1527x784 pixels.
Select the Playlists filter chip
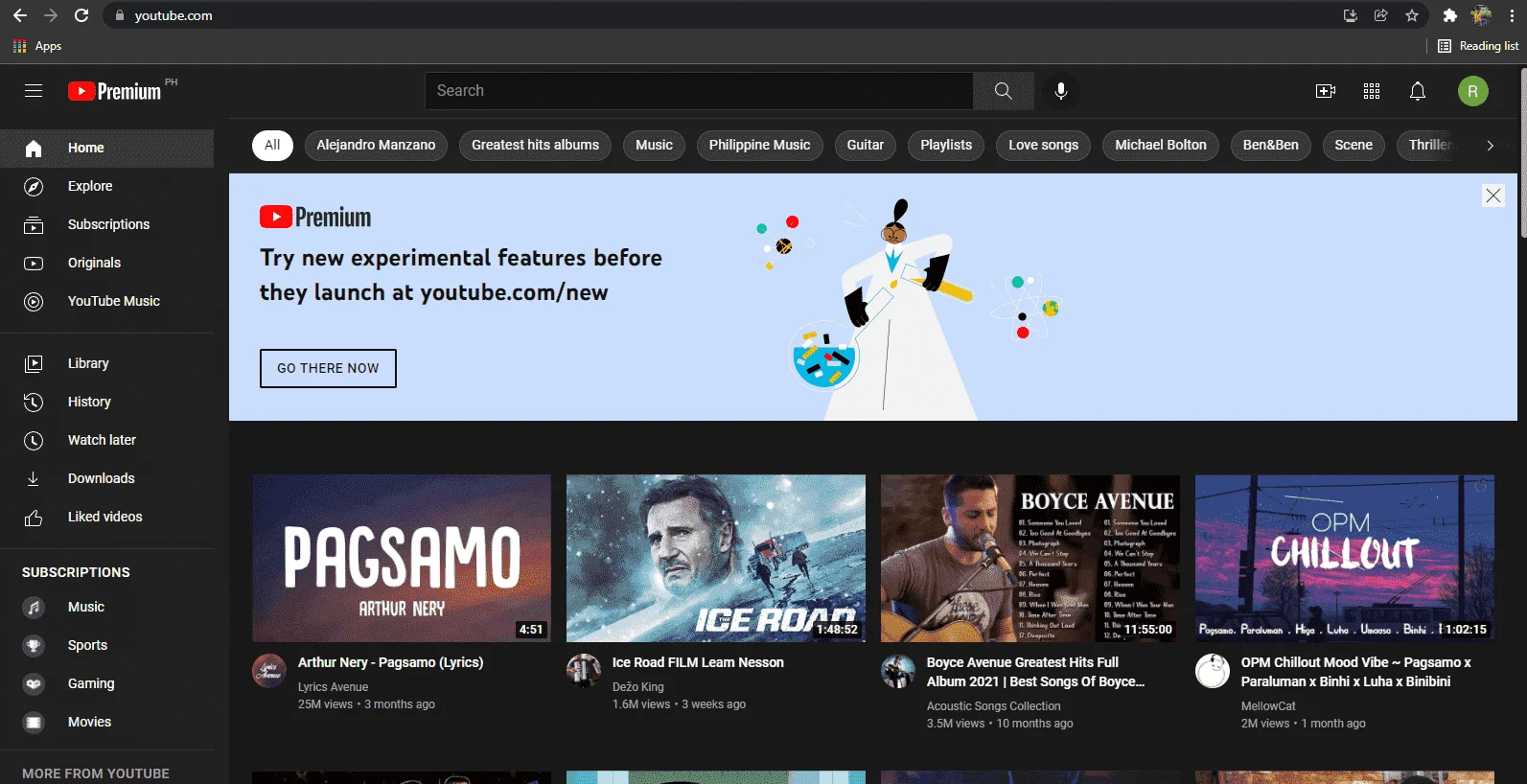946,146
